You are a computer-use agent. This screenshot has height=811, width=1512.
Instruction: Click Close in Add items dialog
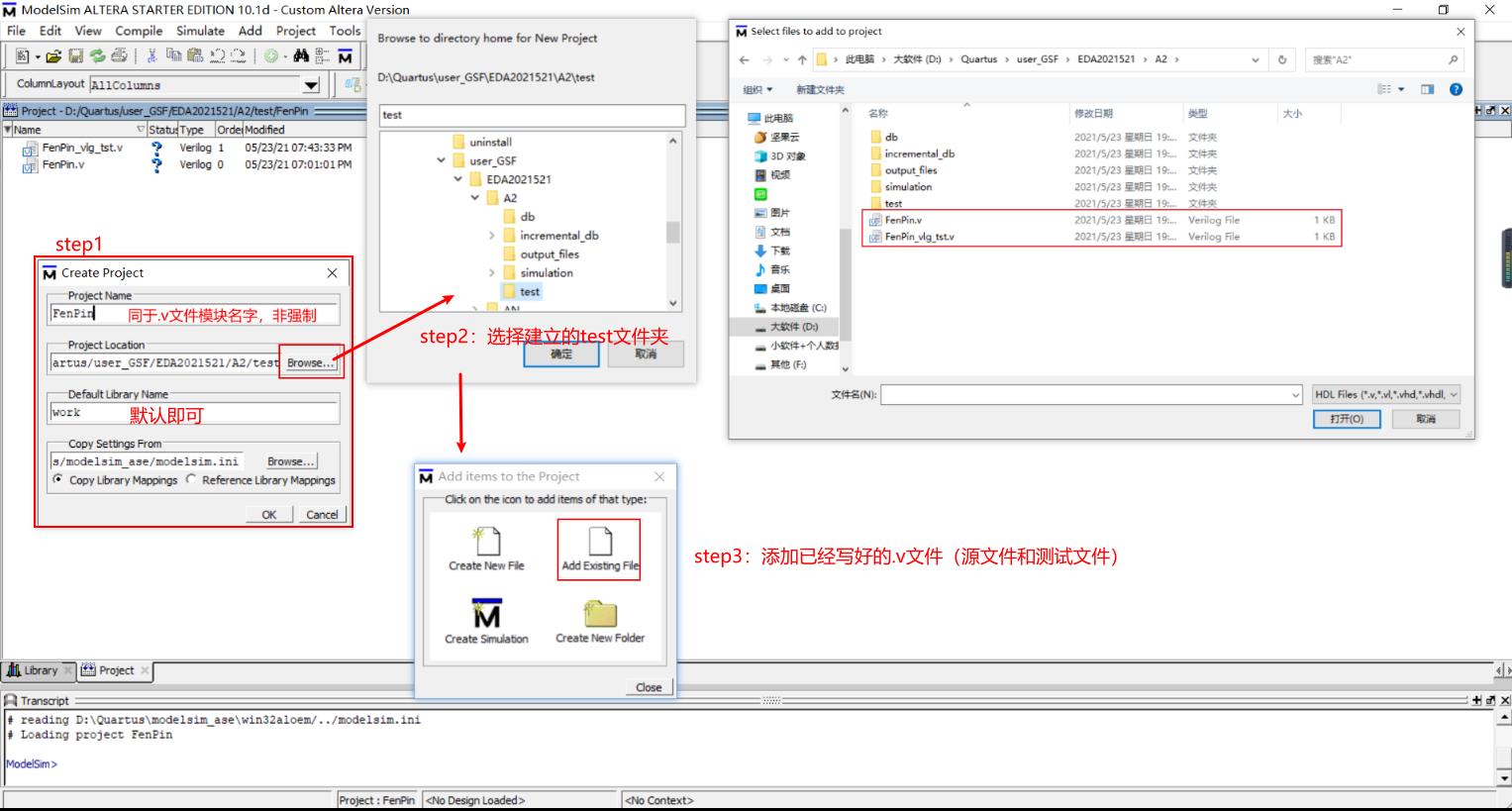point(649,687)
